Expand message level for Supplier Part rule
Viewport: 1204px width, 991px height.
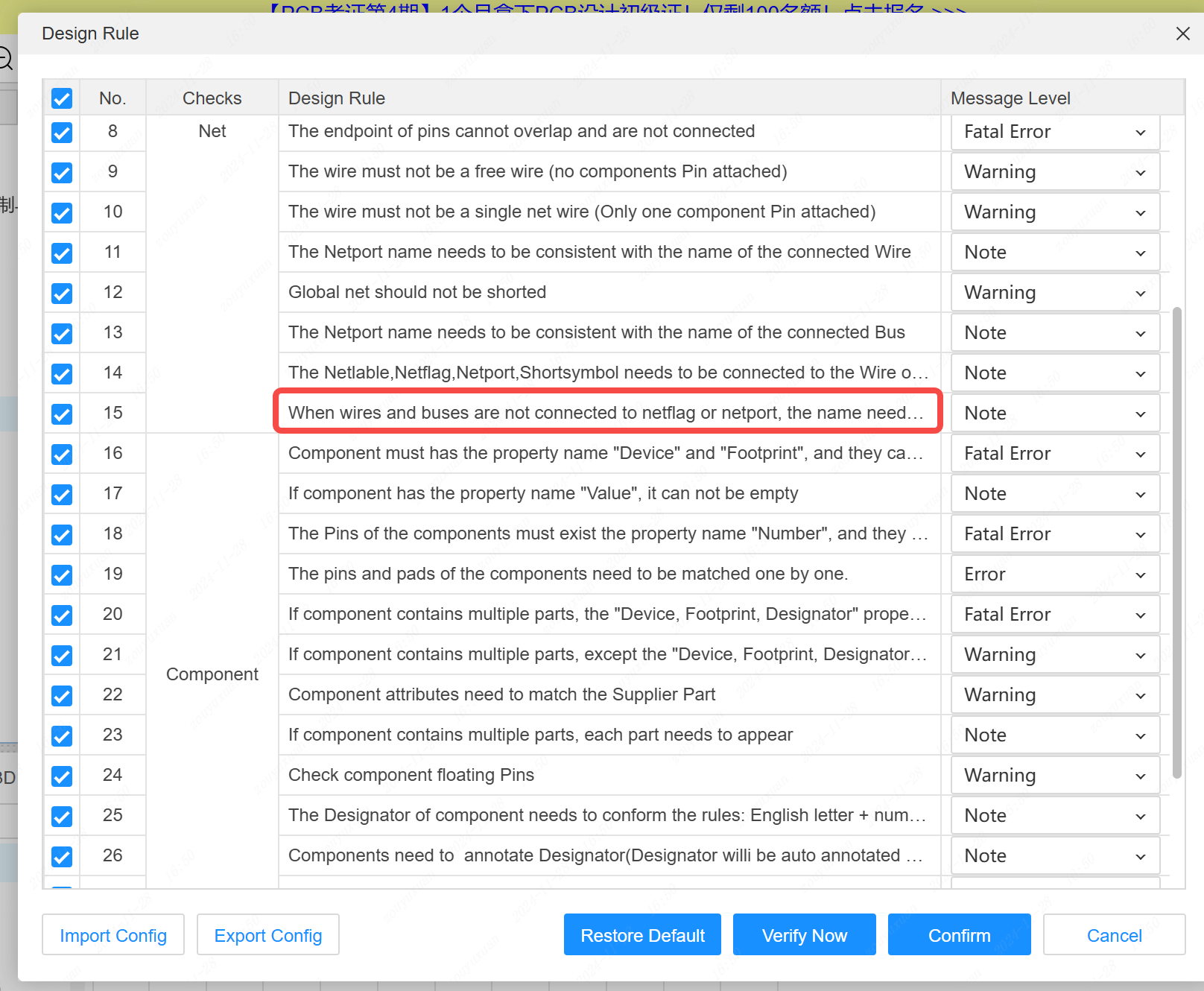[1054, 696]
